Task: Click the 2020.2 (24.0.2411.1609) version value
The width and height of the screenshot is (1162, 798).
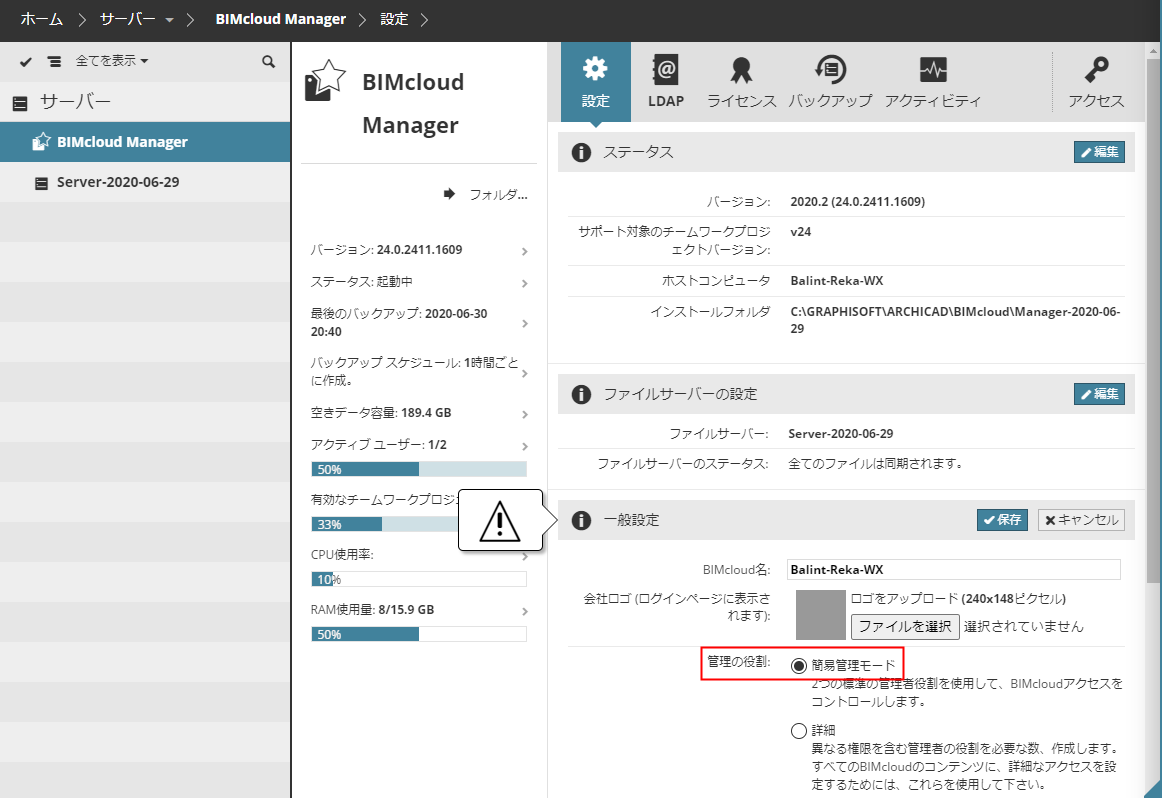Action: pos(857,202)
